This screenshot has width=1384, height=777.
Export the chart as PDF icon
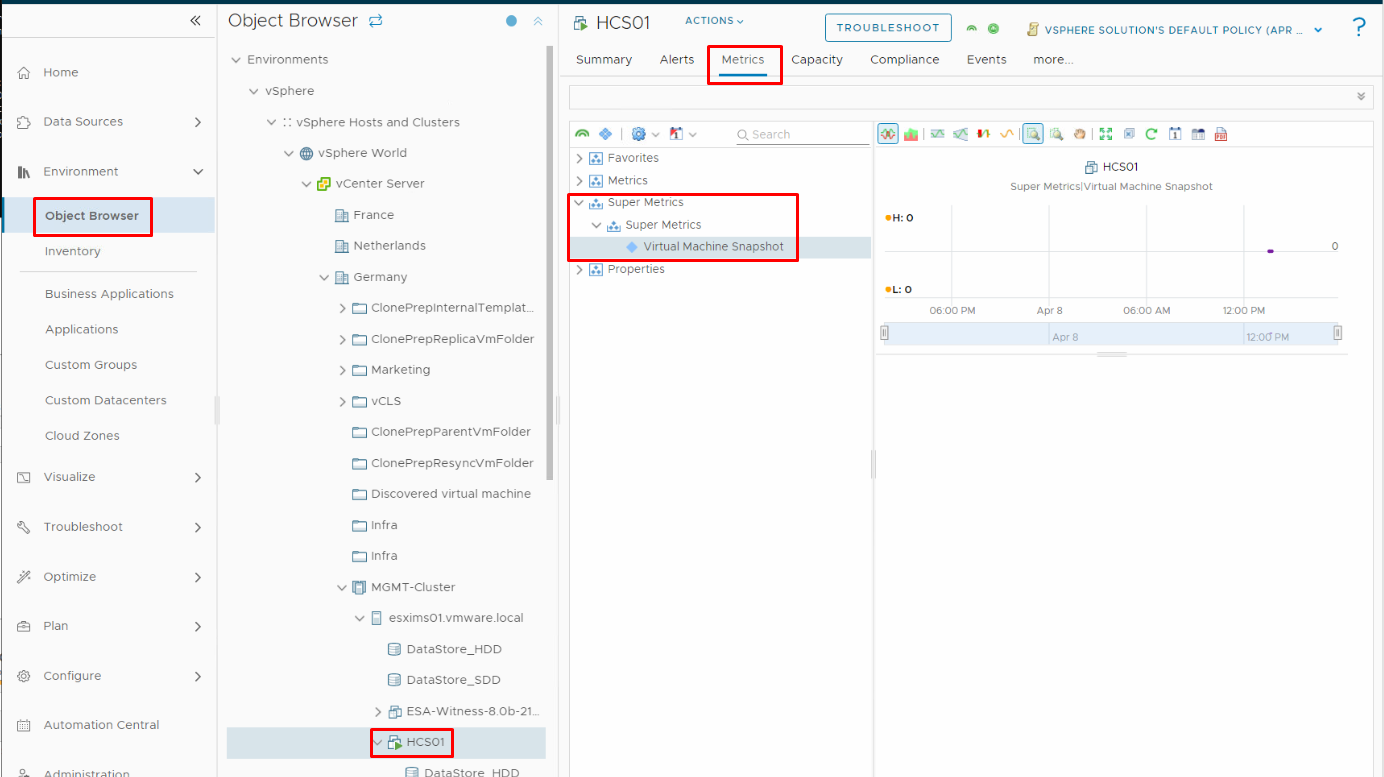point(1220,134)
